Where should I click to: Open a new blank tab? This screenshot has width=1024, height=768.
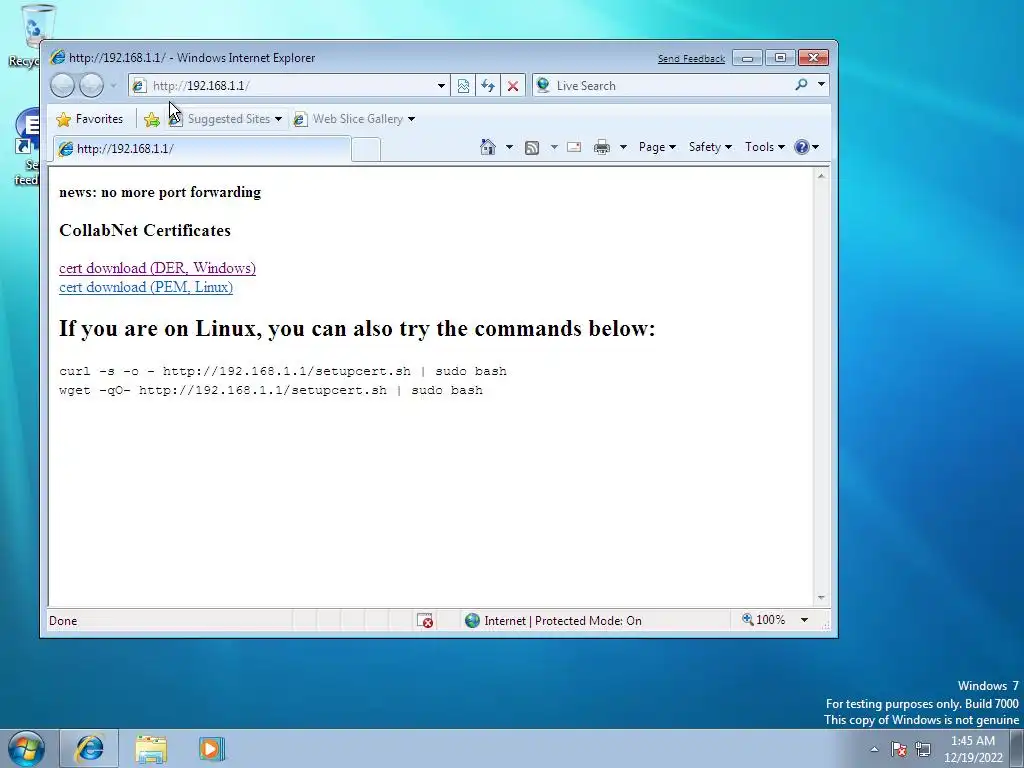tap(366, 150)
